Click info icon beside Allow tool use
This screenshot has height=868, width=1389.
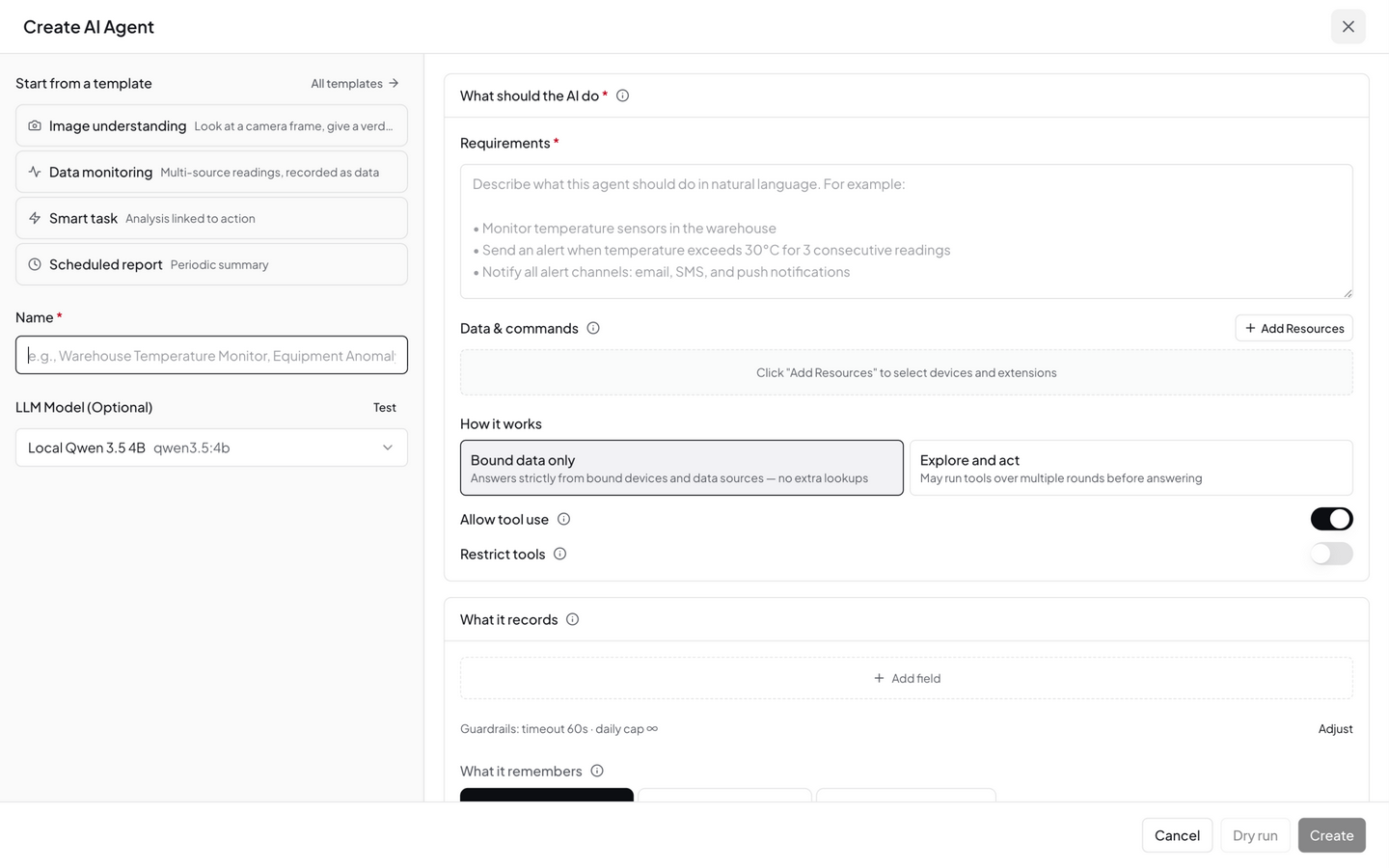pos(564,519)
